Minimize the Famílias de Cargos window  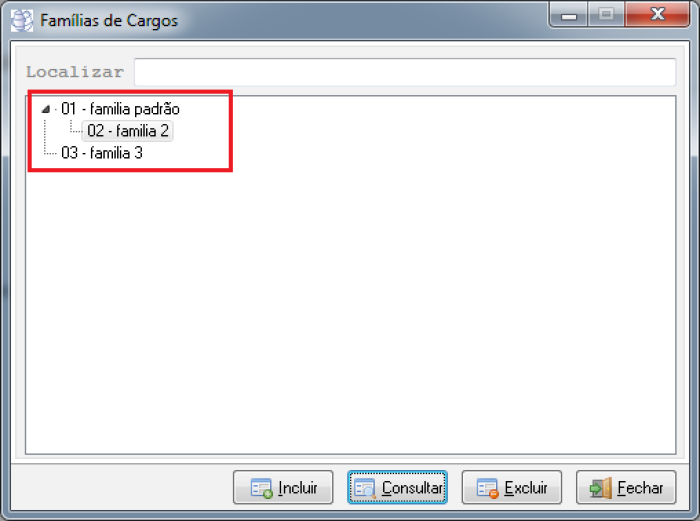[568, 14]
